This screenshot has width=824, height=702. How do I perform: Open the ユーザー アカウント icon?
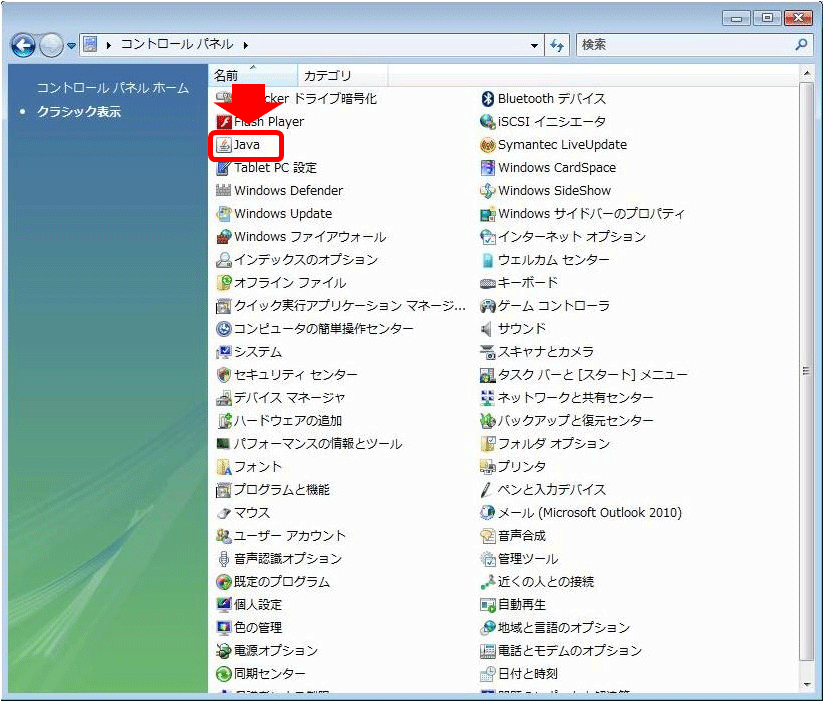[224, 536]
